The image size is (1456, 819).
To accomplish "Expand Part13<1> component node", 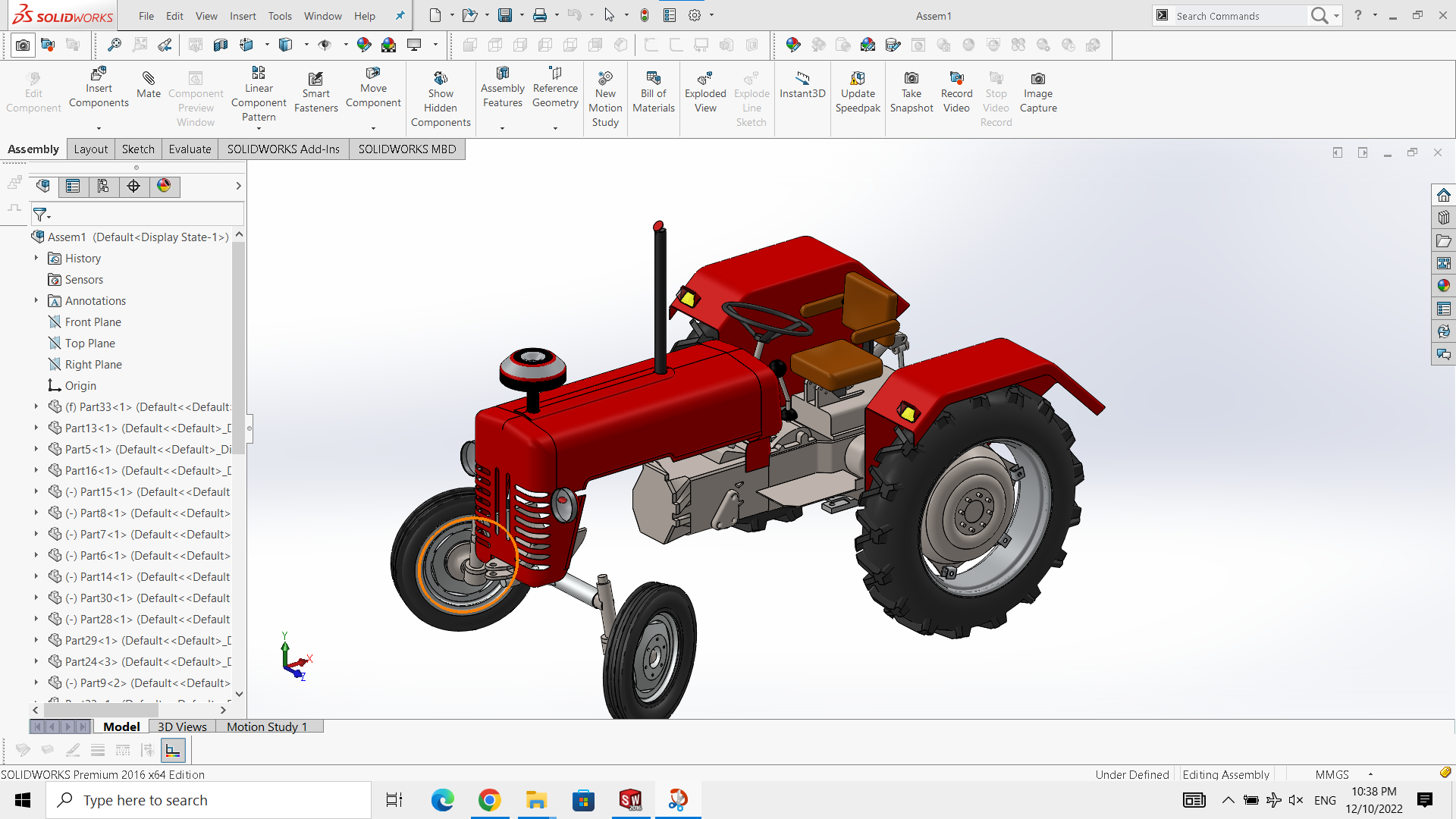I will [x=36, y=428].
